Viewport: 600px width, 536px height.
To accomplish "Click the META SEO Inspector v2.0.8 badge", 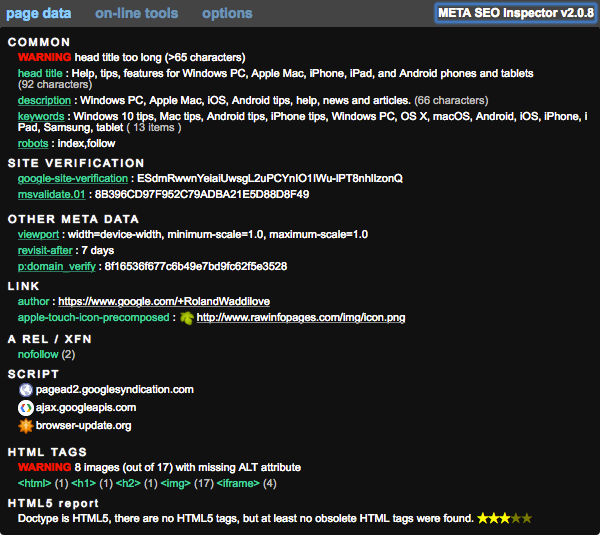I will (x=516, y=13).
